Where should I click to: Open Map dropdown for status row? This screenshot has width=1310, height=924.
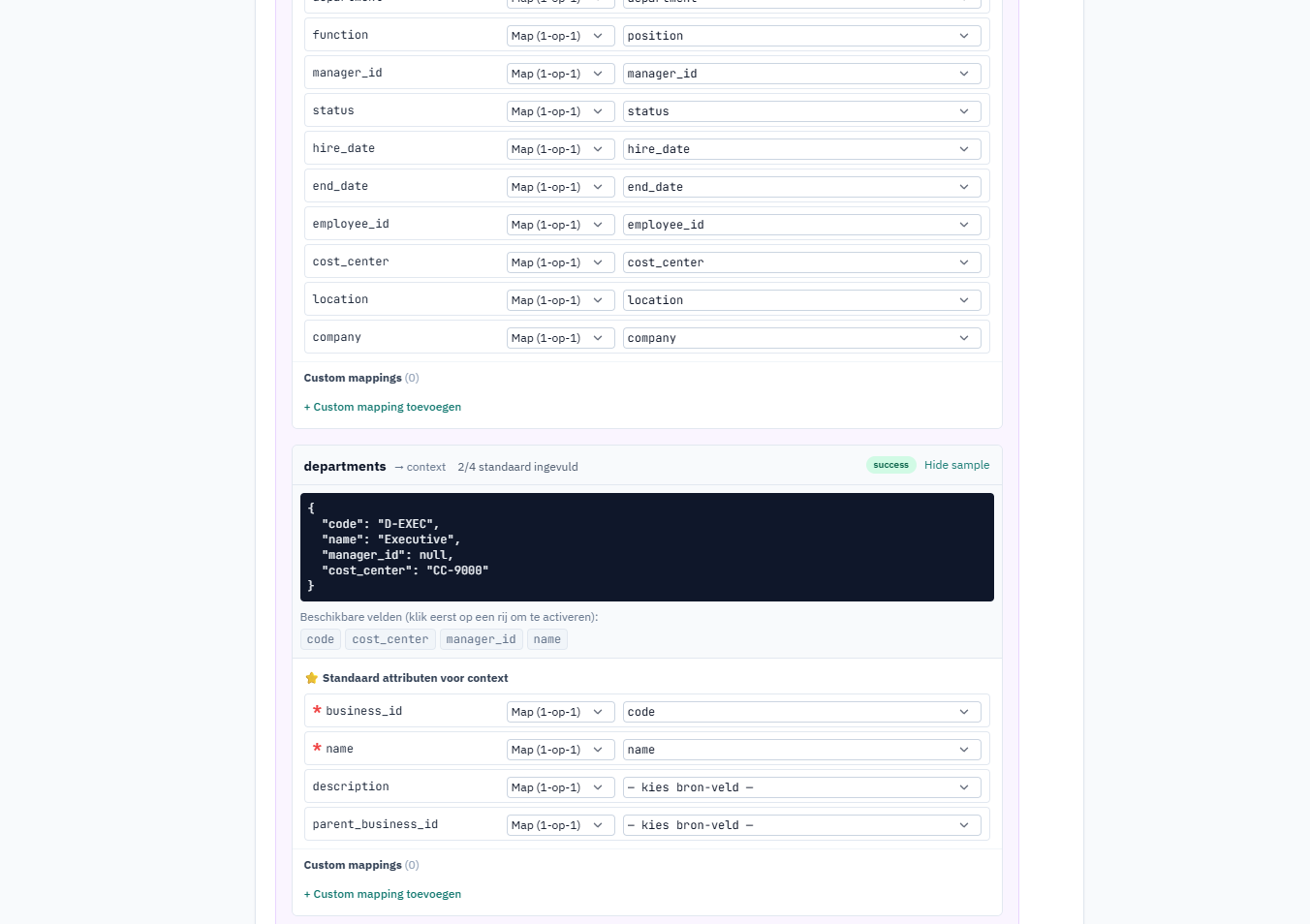tap(560, 111)
